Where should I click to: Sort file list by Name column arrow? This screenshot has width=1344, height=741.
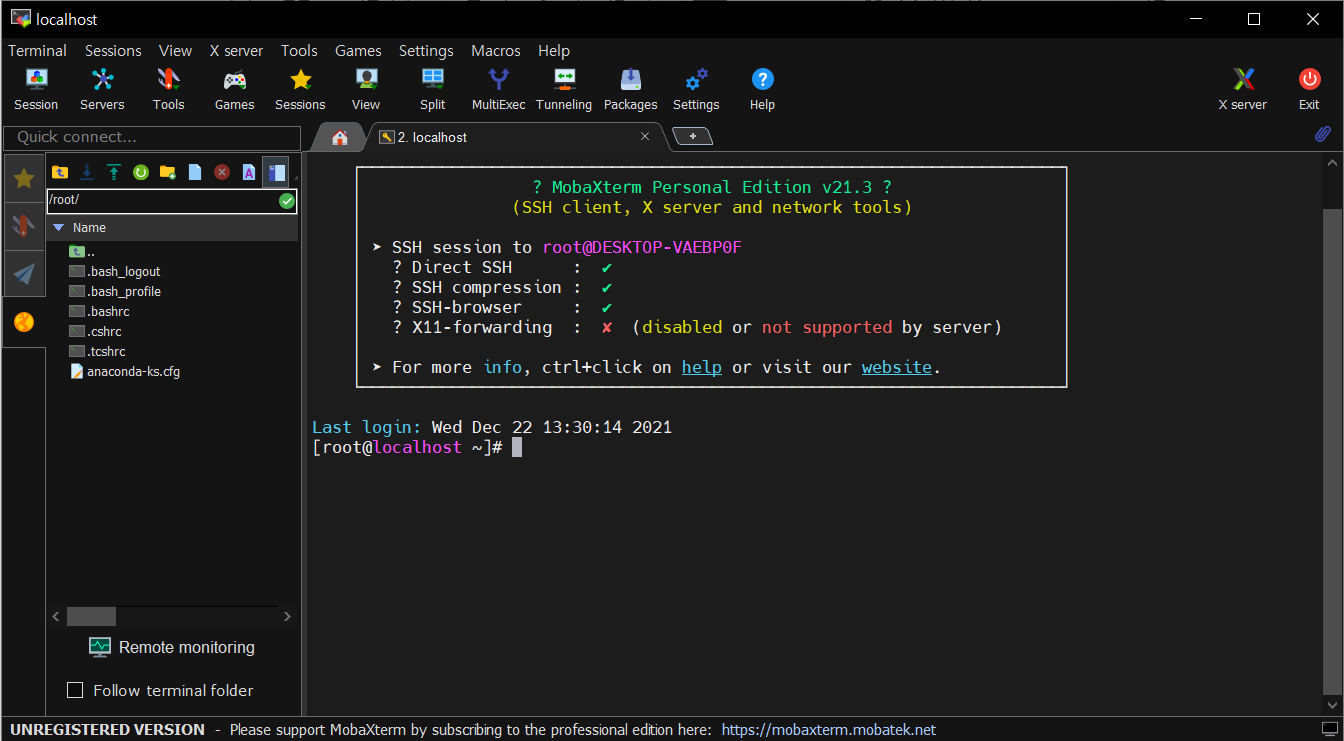(58, 228)
